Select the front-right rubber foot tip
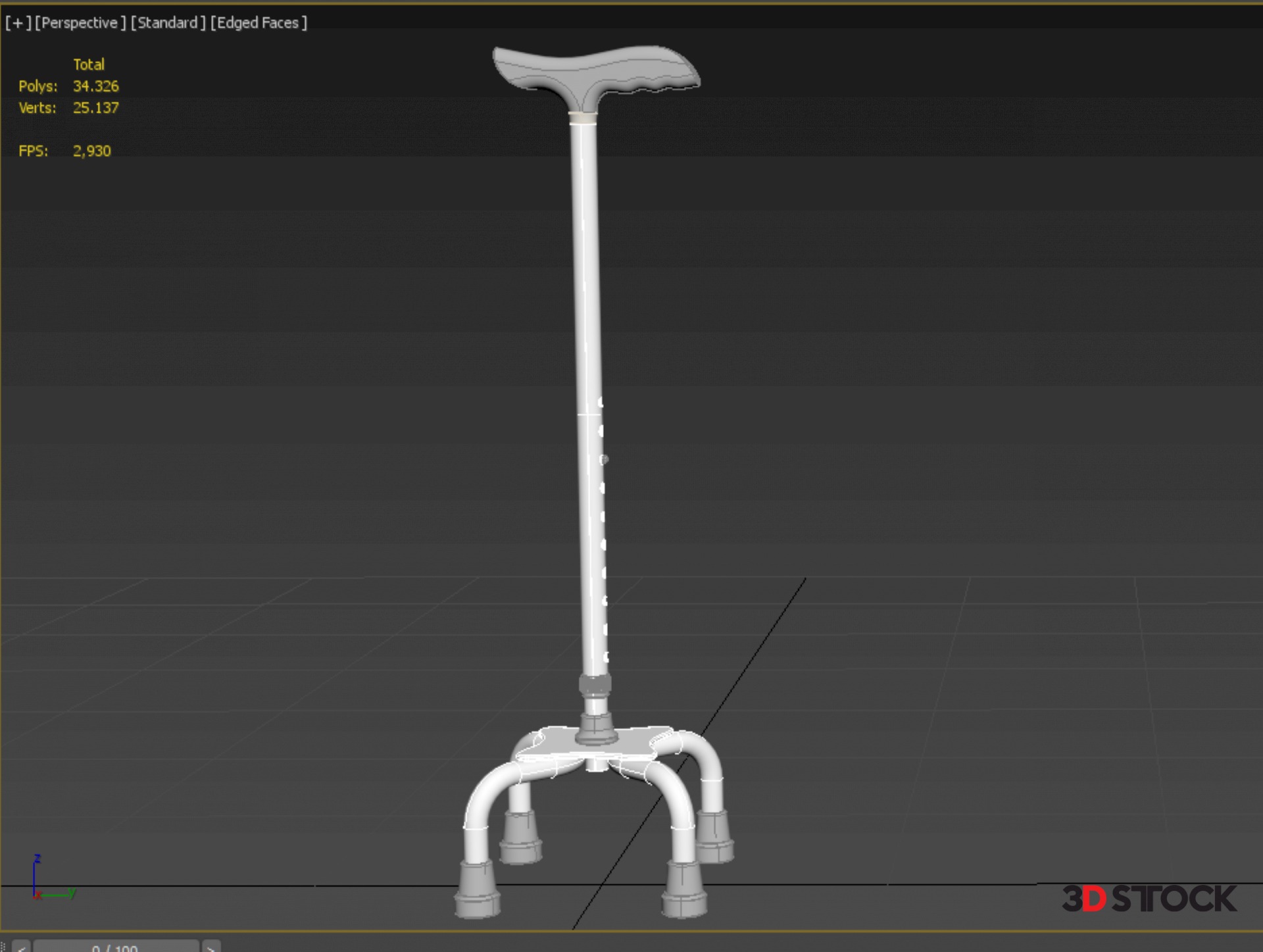 pyautogui.click(x=684, y=889)
